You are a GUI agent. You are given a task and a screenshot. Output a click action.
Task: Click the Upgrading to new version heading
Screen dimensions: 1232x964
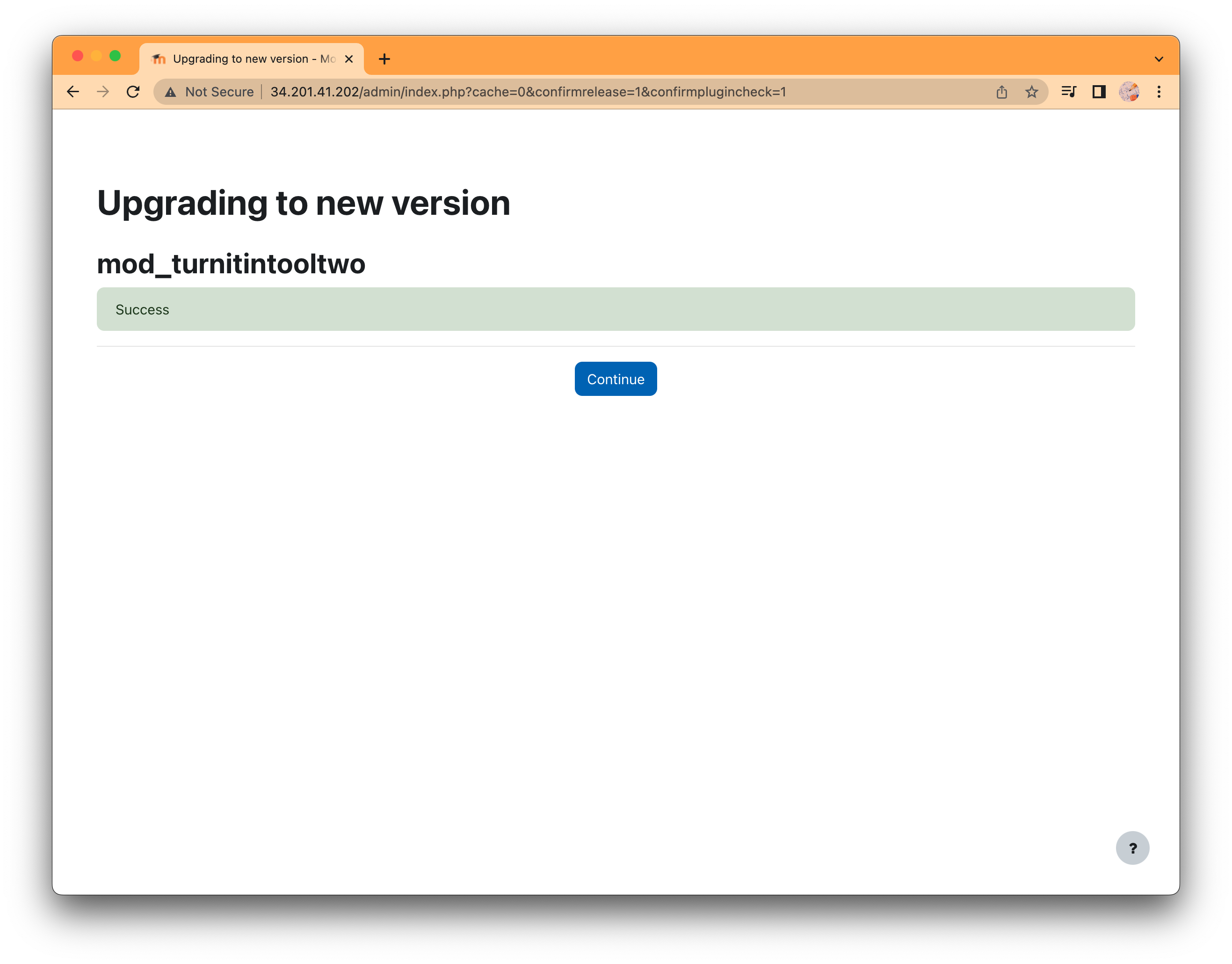point(303,203)
